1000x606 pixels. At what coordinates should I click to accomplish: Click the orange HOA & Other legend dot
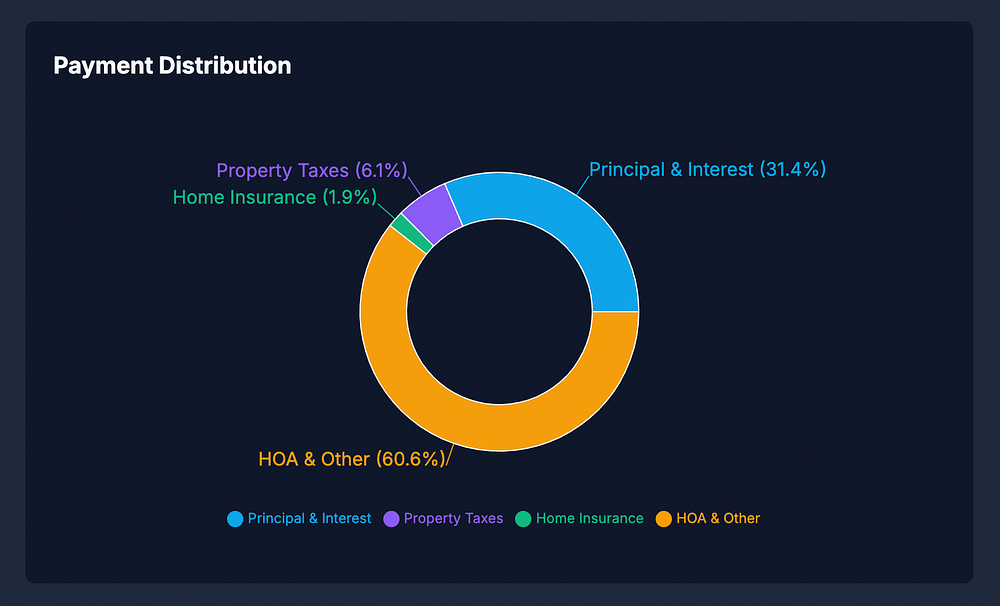(663, 519)
